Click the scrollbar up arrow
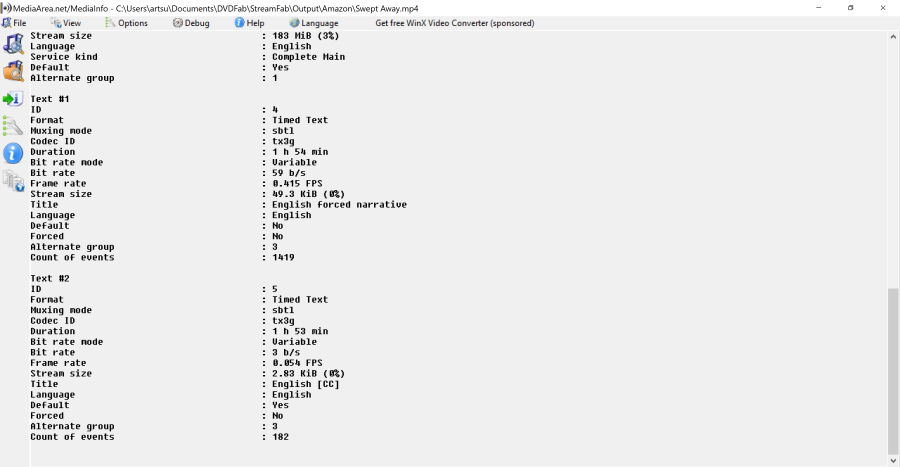900x467 pixels. point(893,36)
